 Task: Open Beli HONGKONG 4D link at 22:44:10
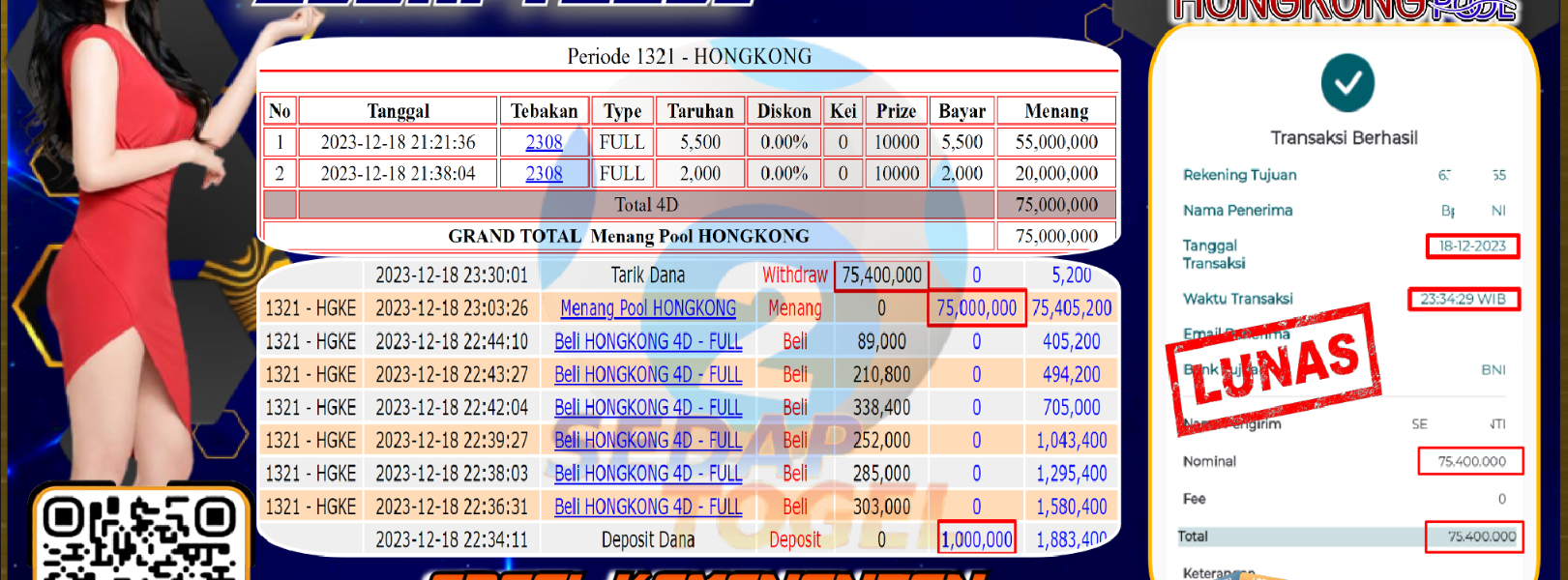pyautogui.click(x=648, y=341)
